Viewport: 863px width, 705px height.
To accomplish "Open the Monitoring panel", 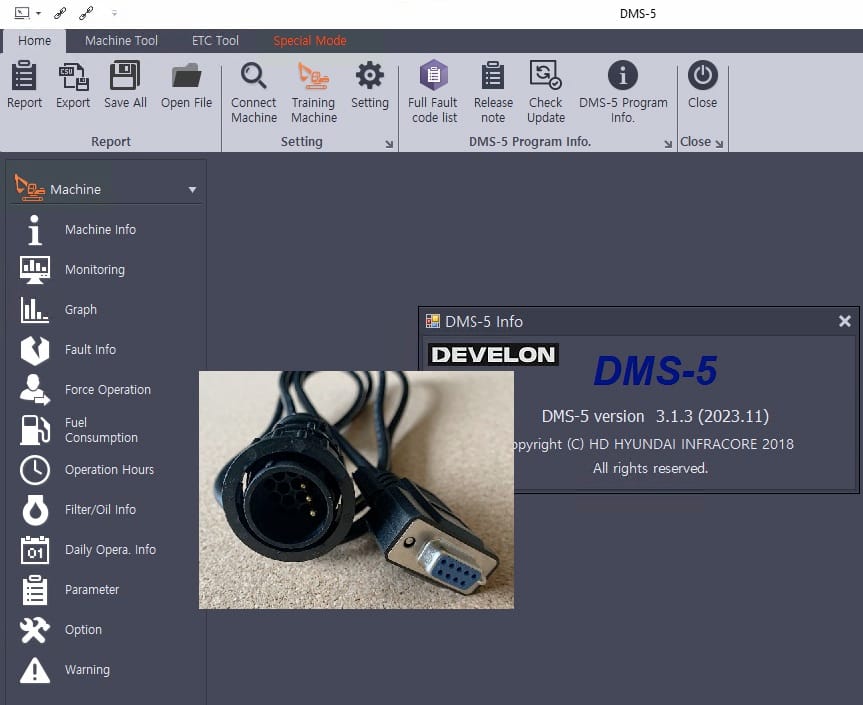I will (x=94, y=269).
